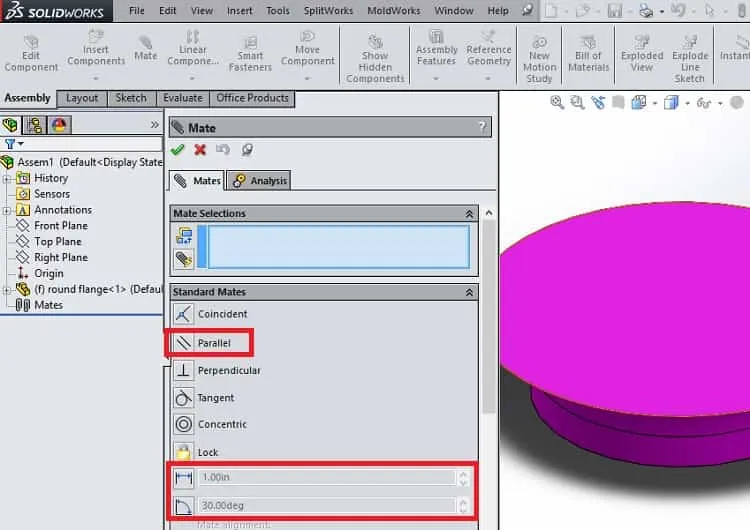This screenshot has height=530, width=750.
Task: Collapse the Mate Selections section
Action: tap(469, 214)
